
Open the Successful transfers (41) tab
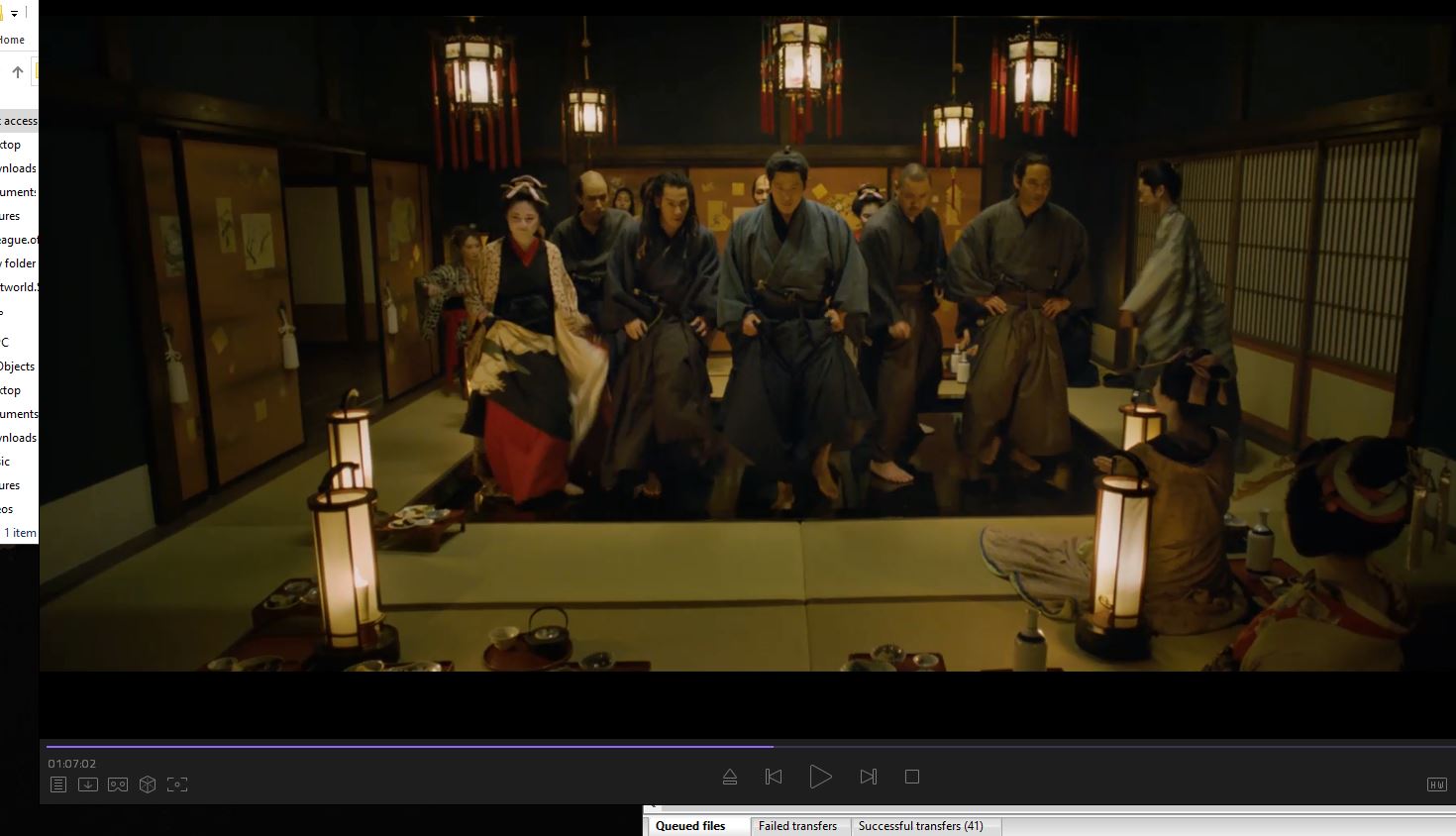coord(920,826)
